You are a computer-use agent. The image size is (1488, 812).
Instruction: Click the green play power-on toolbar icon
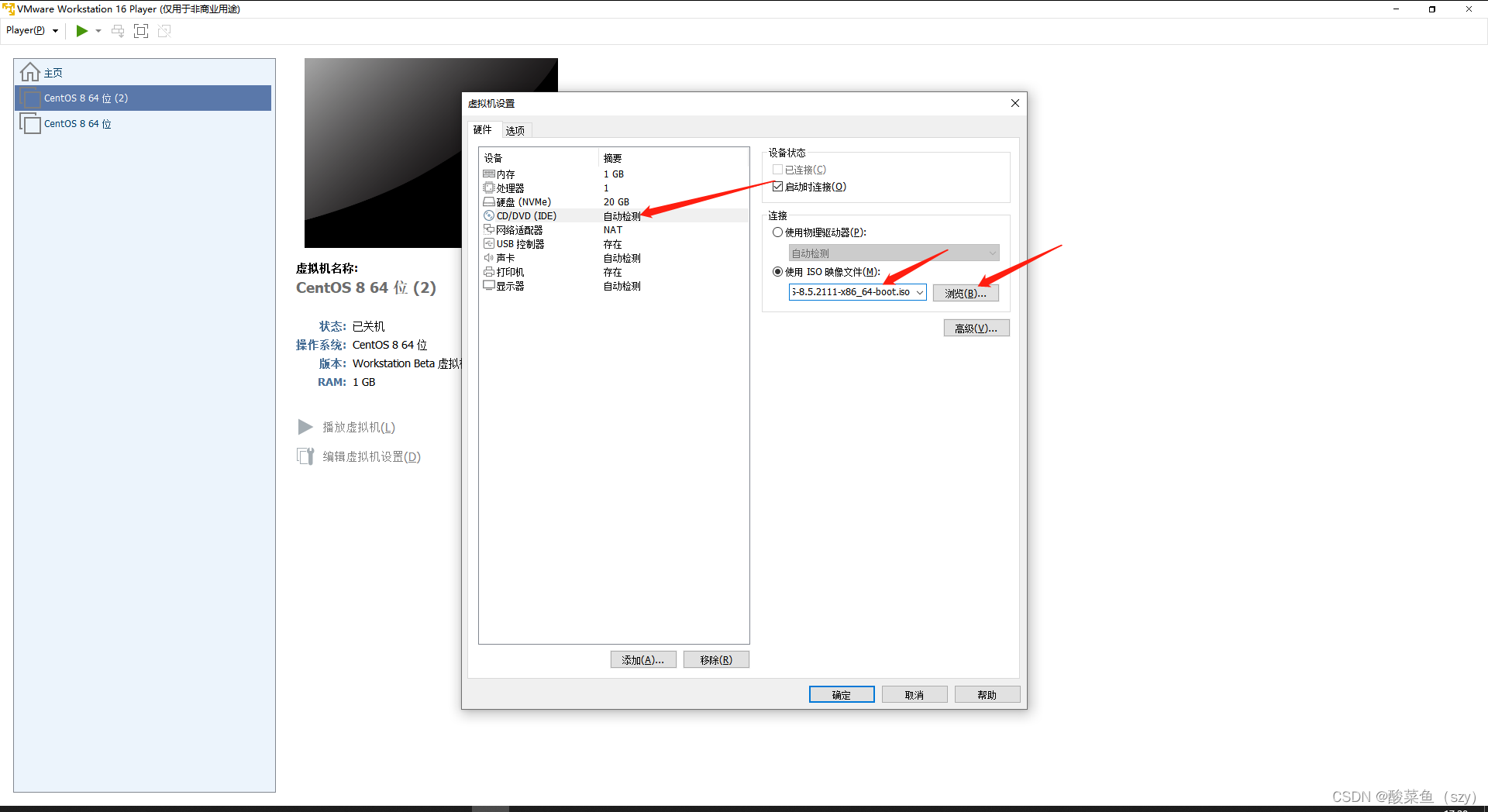point(81,31)
